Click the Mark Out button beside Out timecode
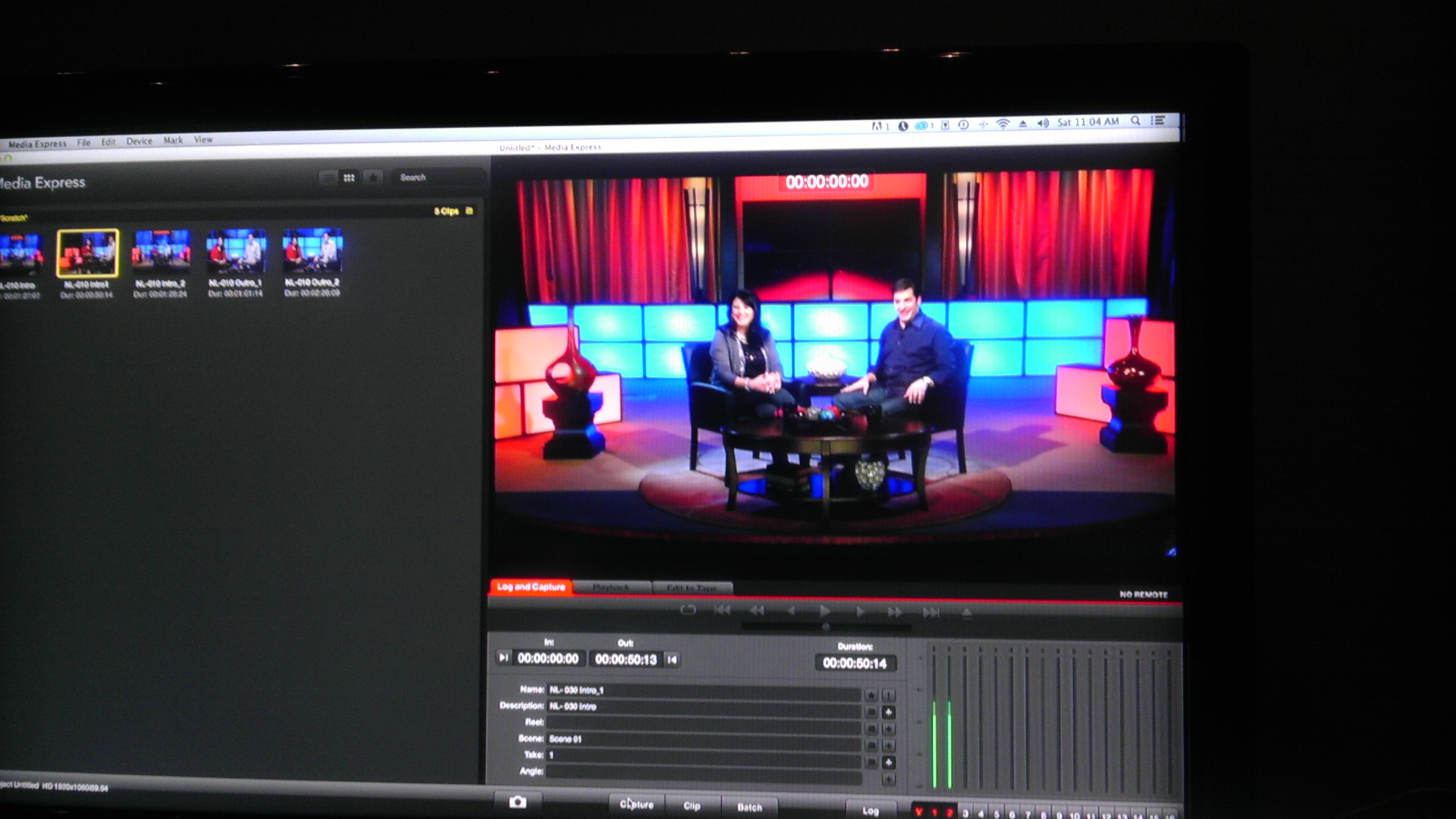 point(672,660)
